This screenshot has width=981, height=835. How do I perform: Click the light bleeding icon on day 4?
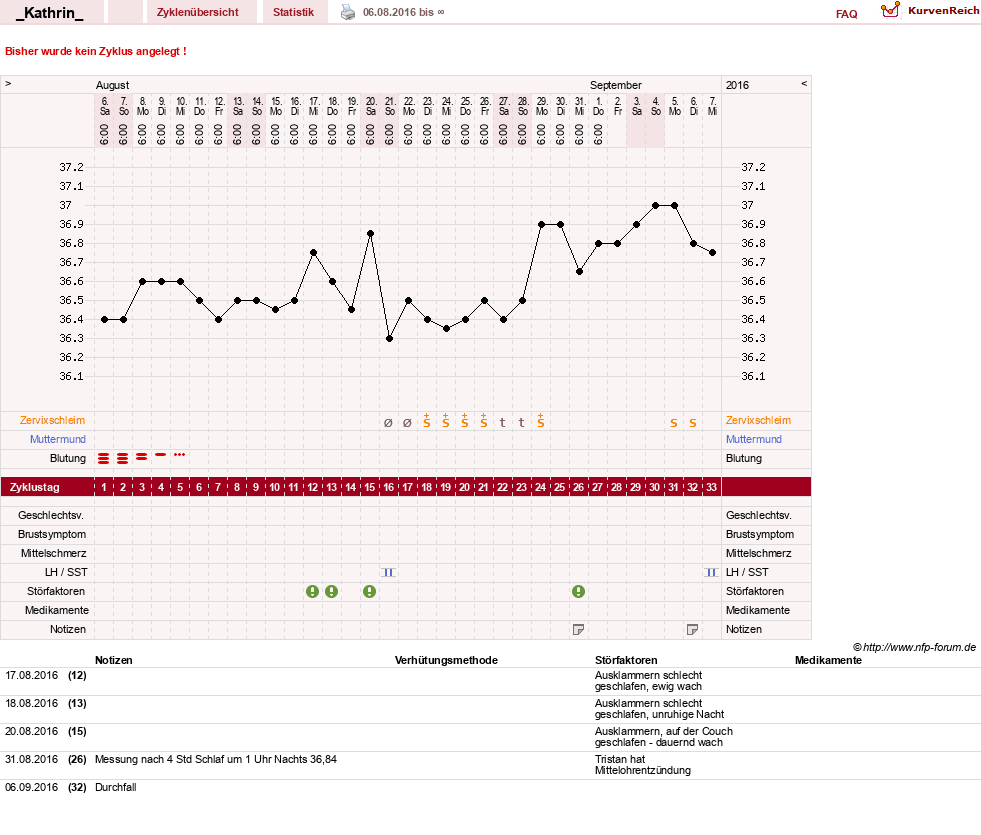161,455
